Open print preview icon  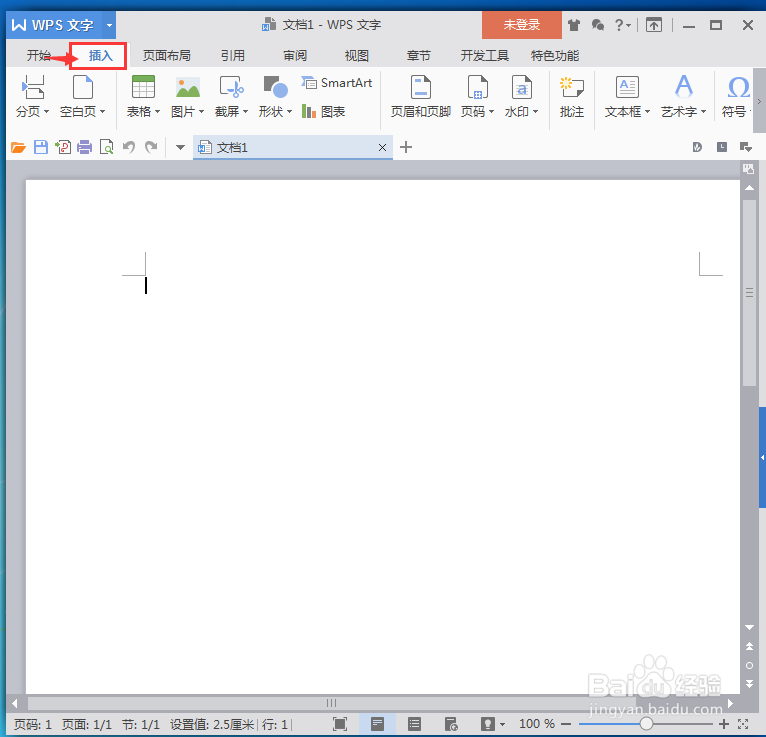[x=106, y=147]
